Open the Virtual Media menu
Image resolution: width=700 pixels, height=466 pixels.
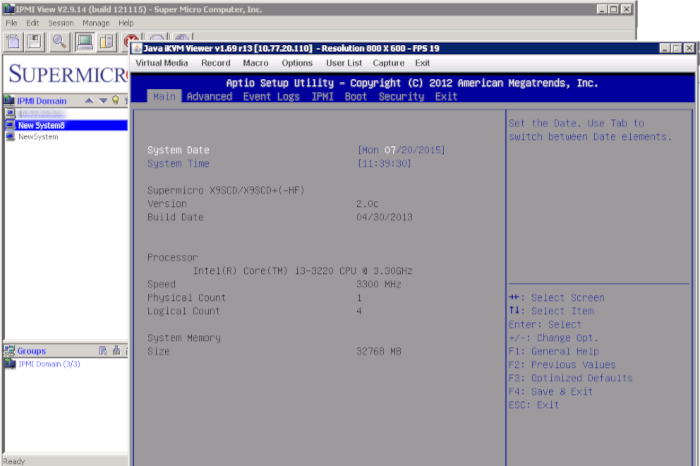tap(161, 63)
